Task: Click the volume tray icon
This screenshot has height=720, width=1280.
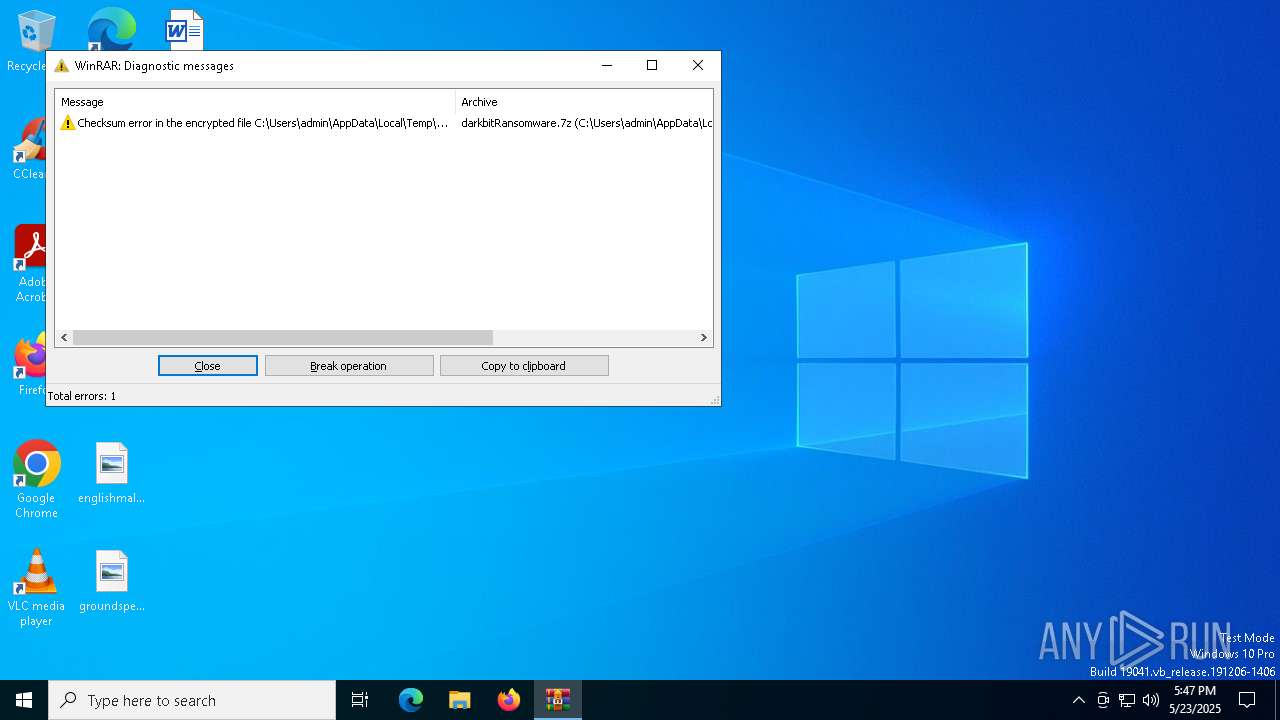Action: 1151,700
